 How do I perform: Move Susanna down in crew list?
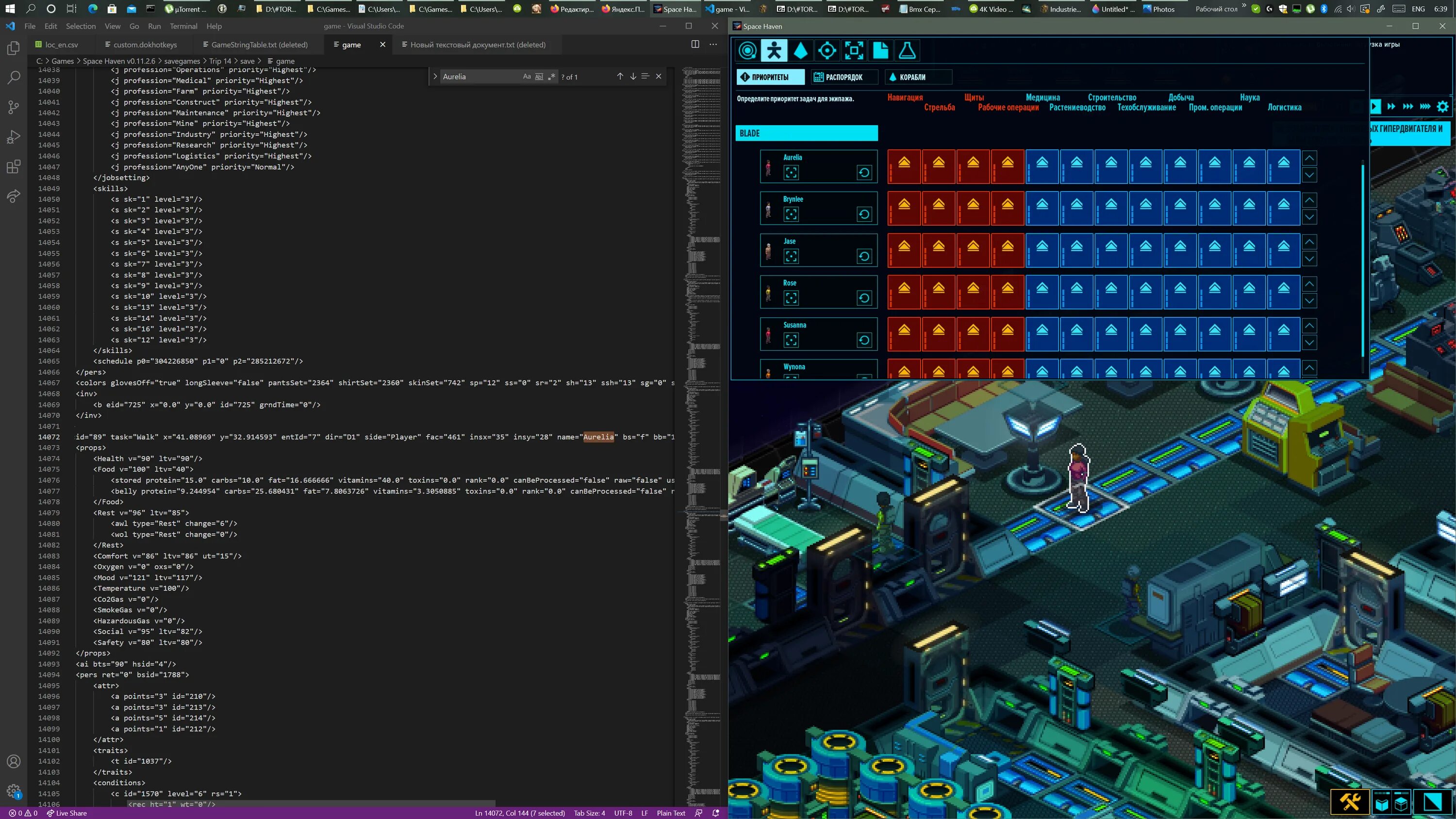[1309, 343]
